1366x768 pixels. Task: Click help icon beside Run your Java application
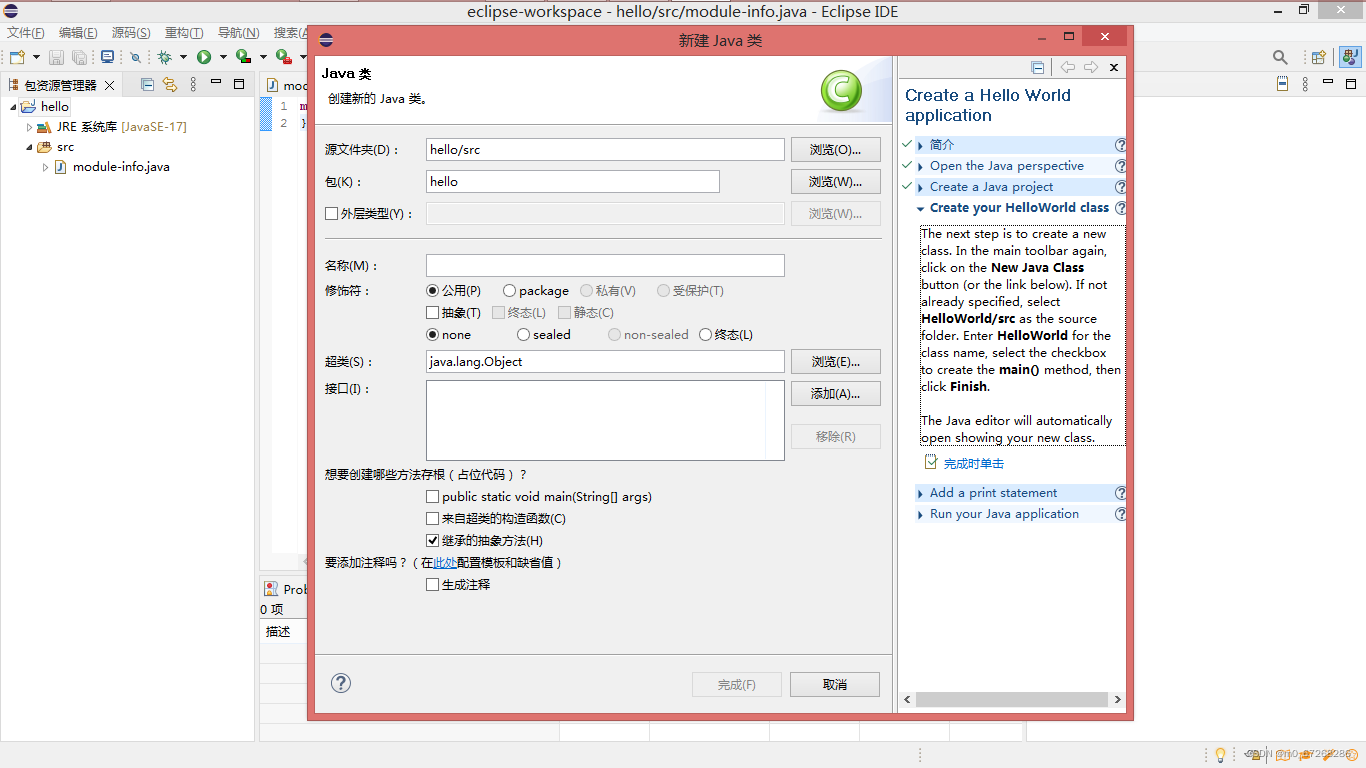click(1120, 514)
